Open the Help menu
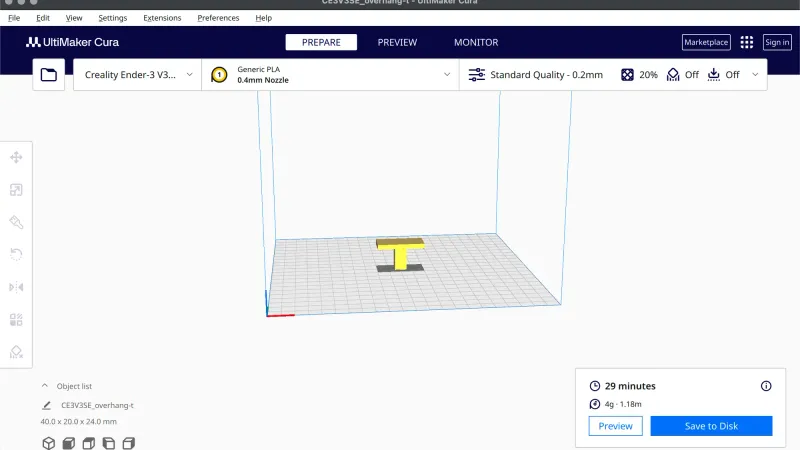800x450 pixels. pyautogui.click(x=264, y=18)
